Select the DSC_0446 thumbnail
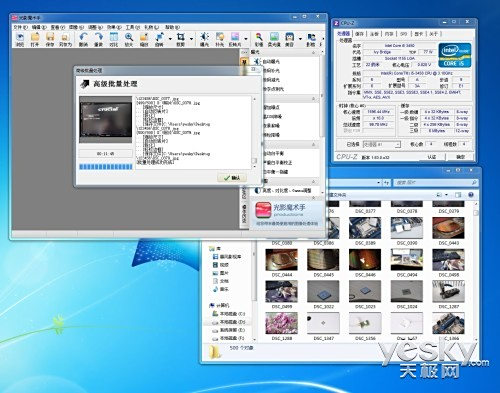Viewport: 500px width, 393px height. click(x=365, y=260)
